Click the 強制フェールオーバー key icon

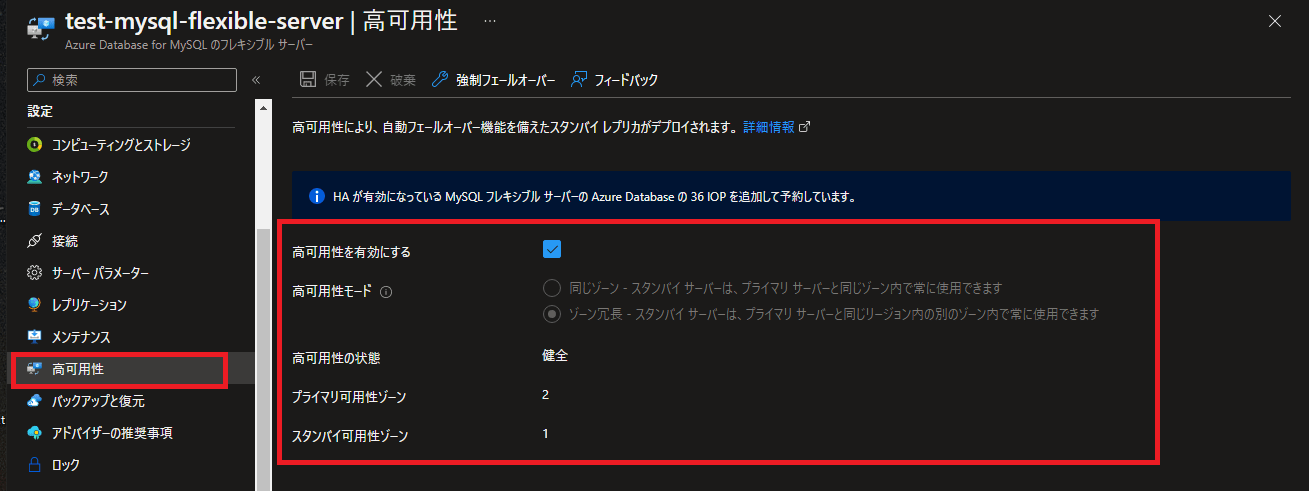[440, 80]
